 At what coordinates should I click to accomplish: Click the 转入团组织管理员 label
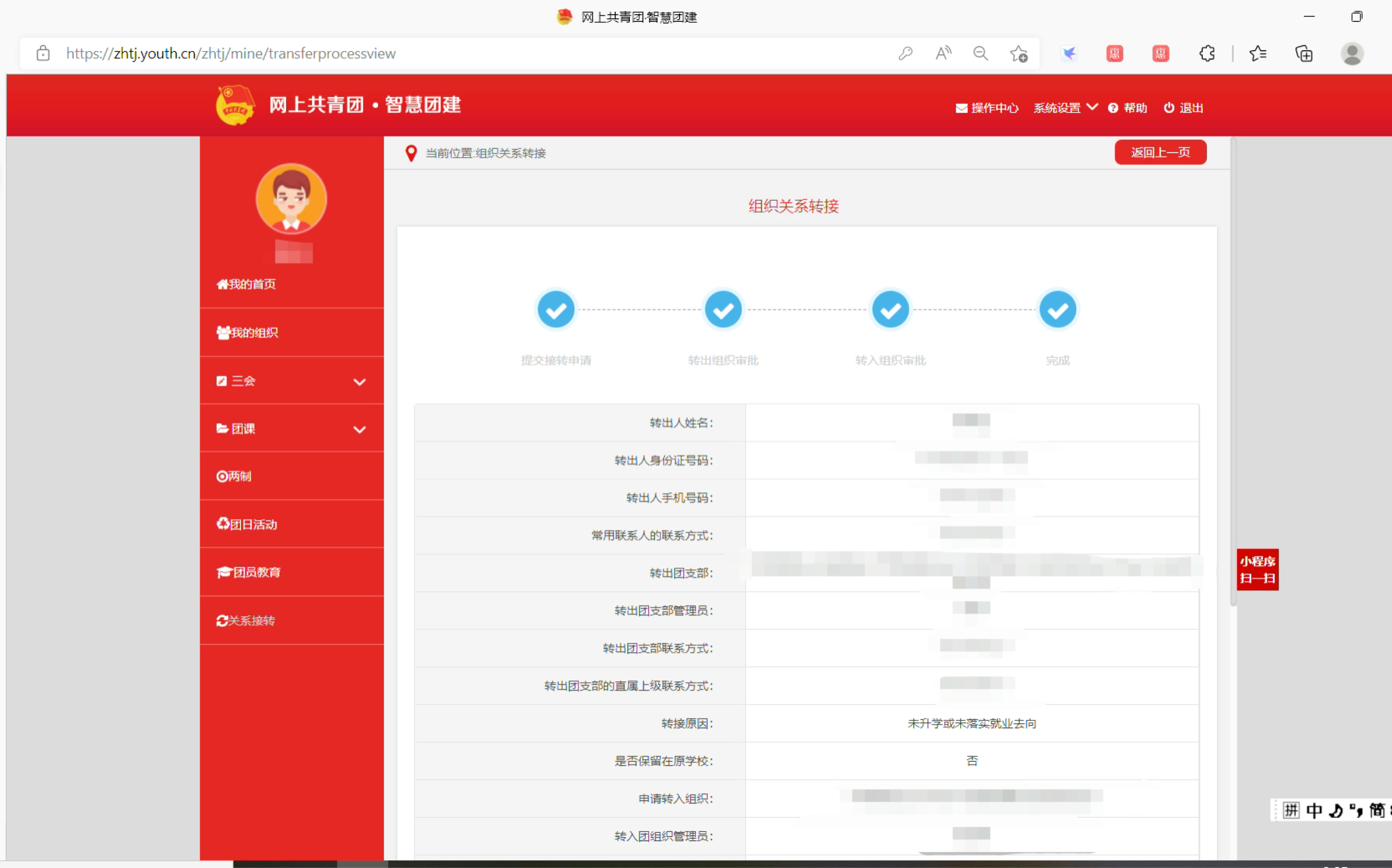(x=663, y=836)
